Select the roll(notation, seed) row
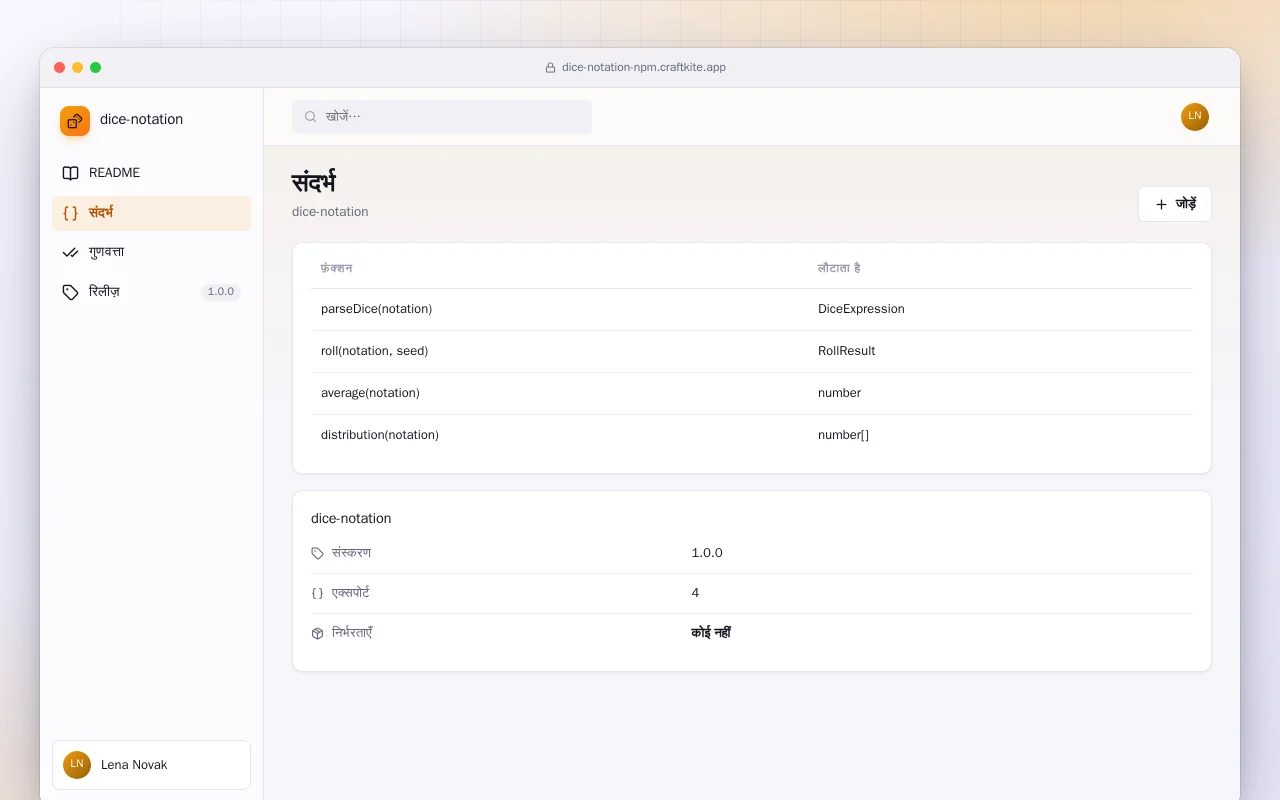The height and width of the screenshot is (800, 1280). [x=751, y=351]
